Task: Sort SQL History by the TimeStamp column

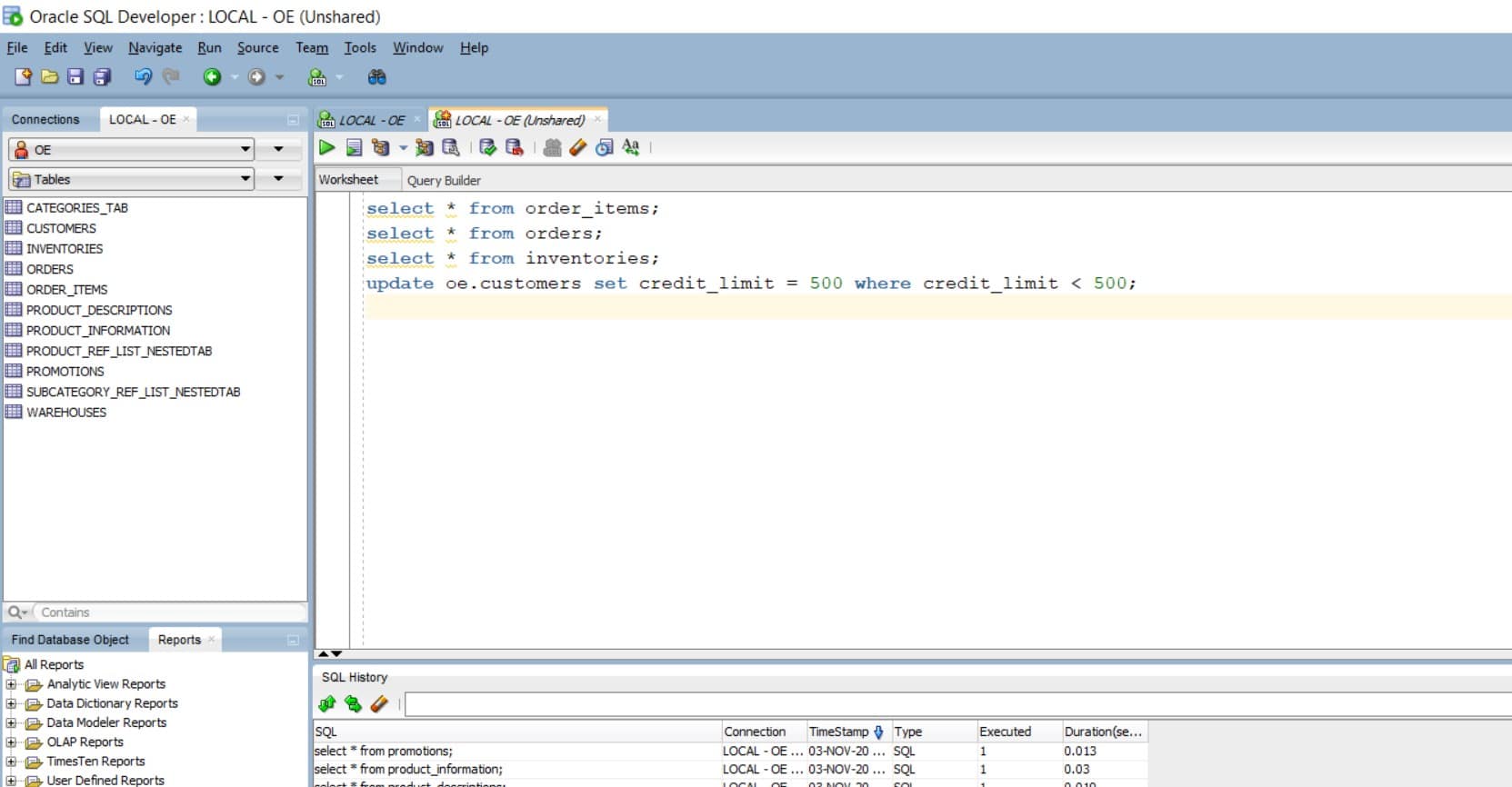Action: 848,732
